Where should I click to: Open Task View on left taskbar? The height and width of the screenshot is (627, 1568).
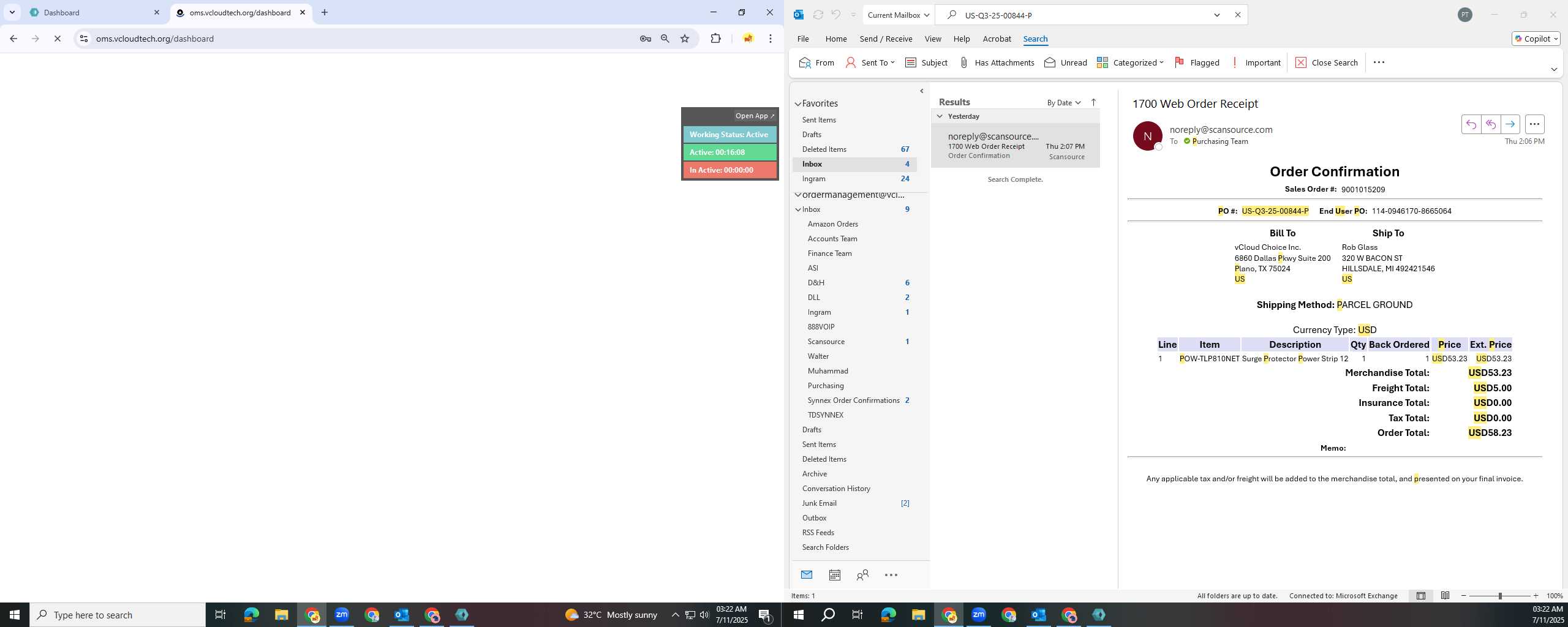220,615
